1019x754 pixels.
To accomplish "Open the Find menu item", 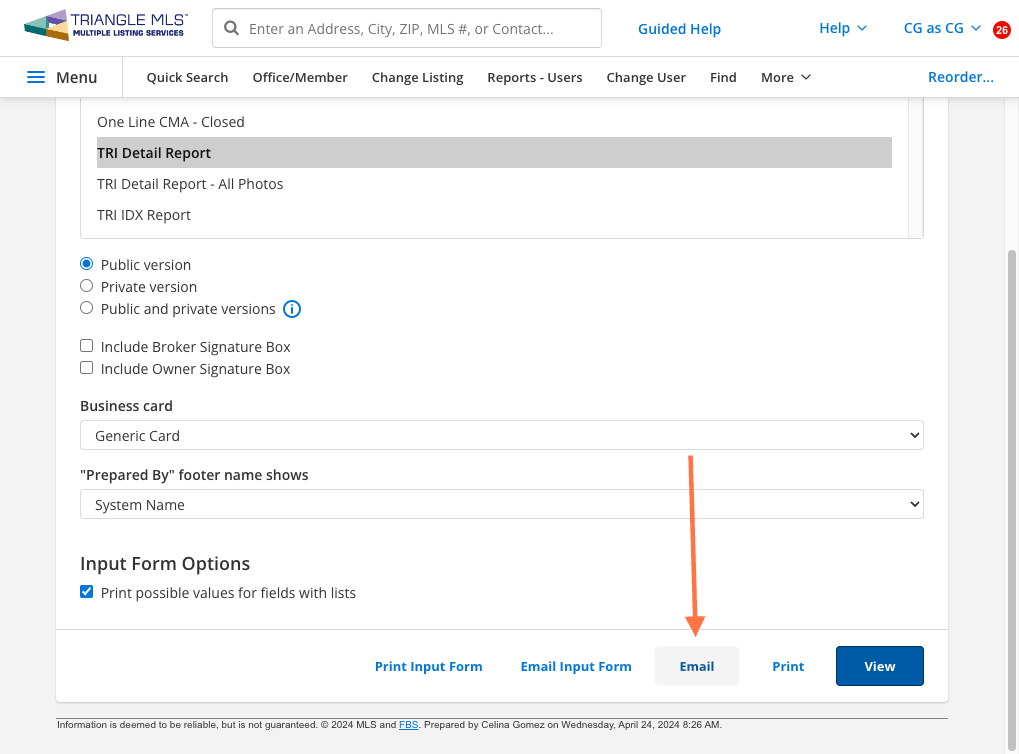I will pos(723,77).
